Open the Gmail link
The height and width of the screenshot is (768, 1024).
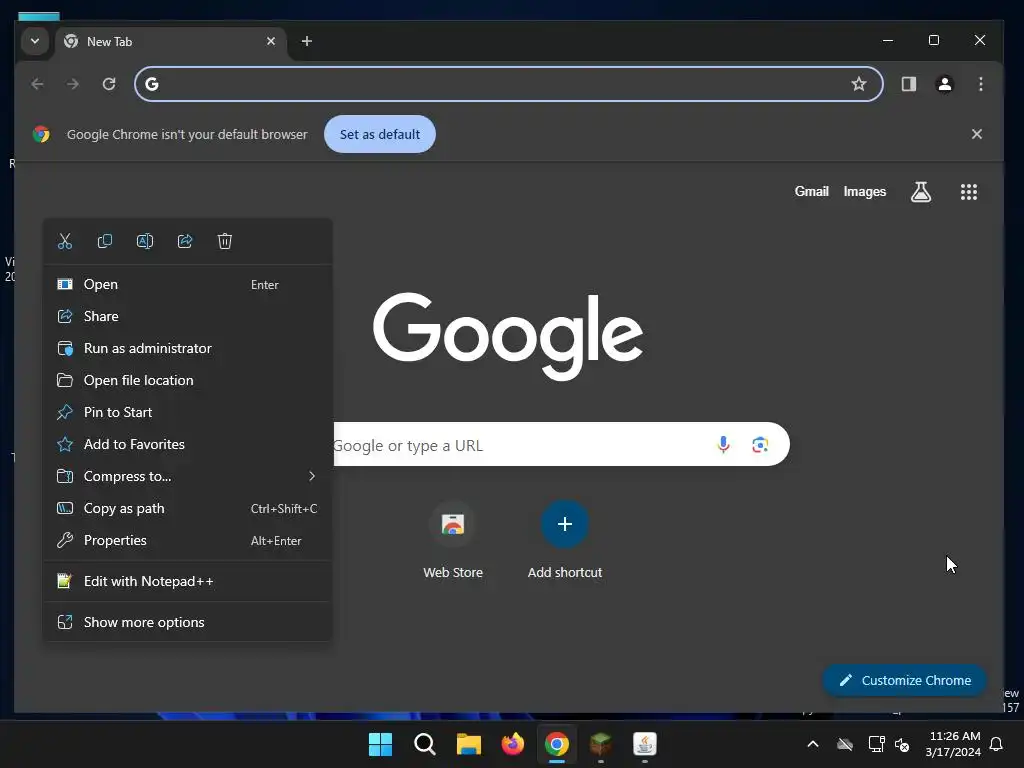(x=812, y=191)
